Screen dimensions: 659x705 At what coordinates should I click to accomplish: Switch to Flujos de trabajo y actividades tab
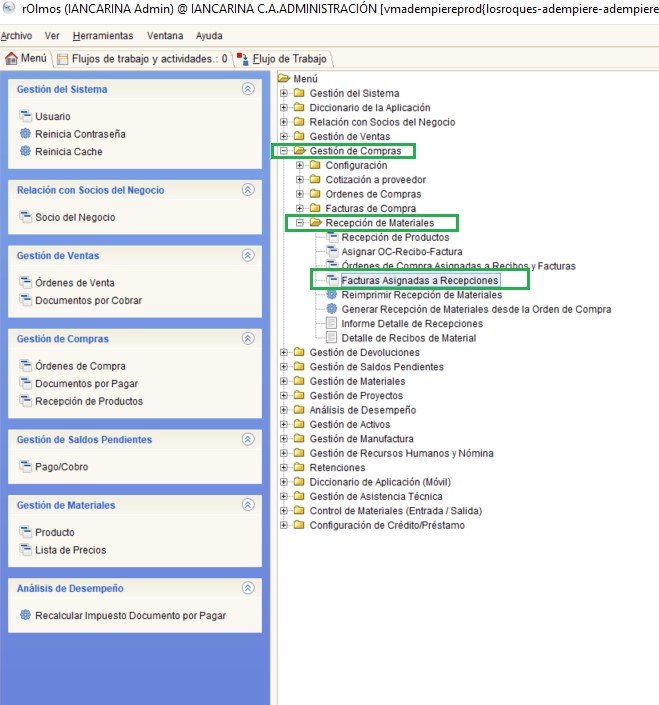pos(143,59)
